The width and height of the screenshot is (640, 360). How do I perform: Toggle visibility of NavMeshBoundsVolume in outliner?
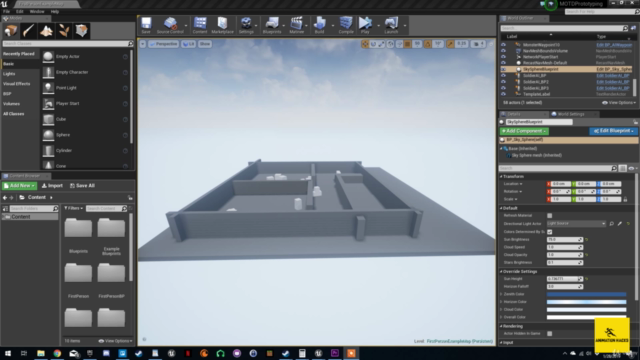tap(503, 51)
